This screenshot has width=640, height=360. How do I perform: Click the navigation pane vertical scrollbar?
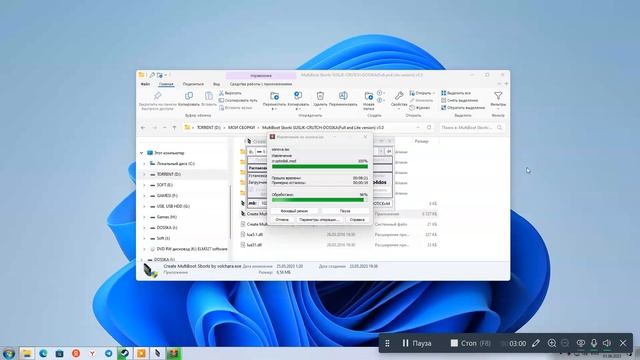tap(230, 212)
